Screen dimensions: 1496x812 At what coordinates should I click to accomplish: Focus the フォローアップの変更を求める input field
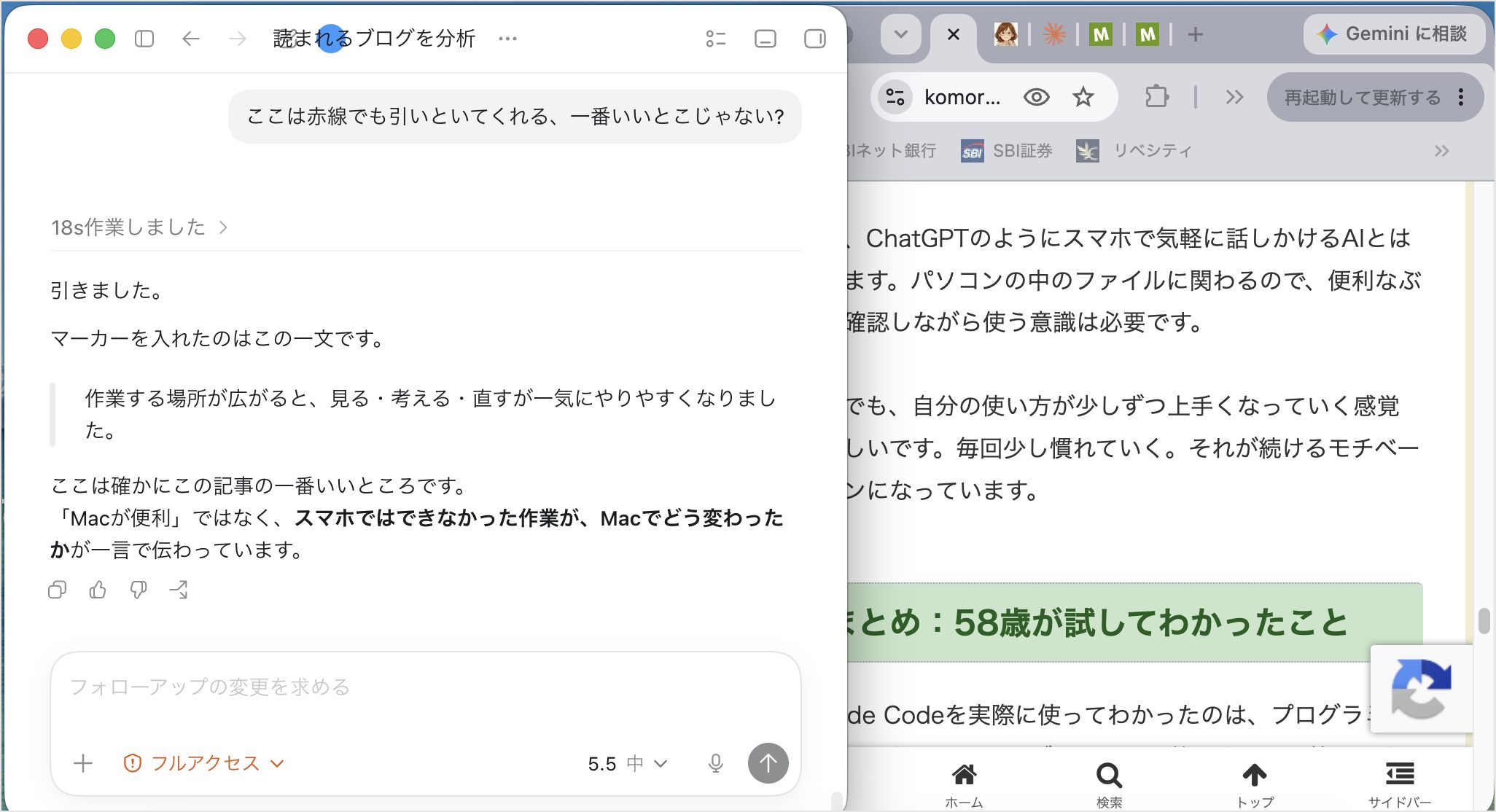[x=426, y=687]
